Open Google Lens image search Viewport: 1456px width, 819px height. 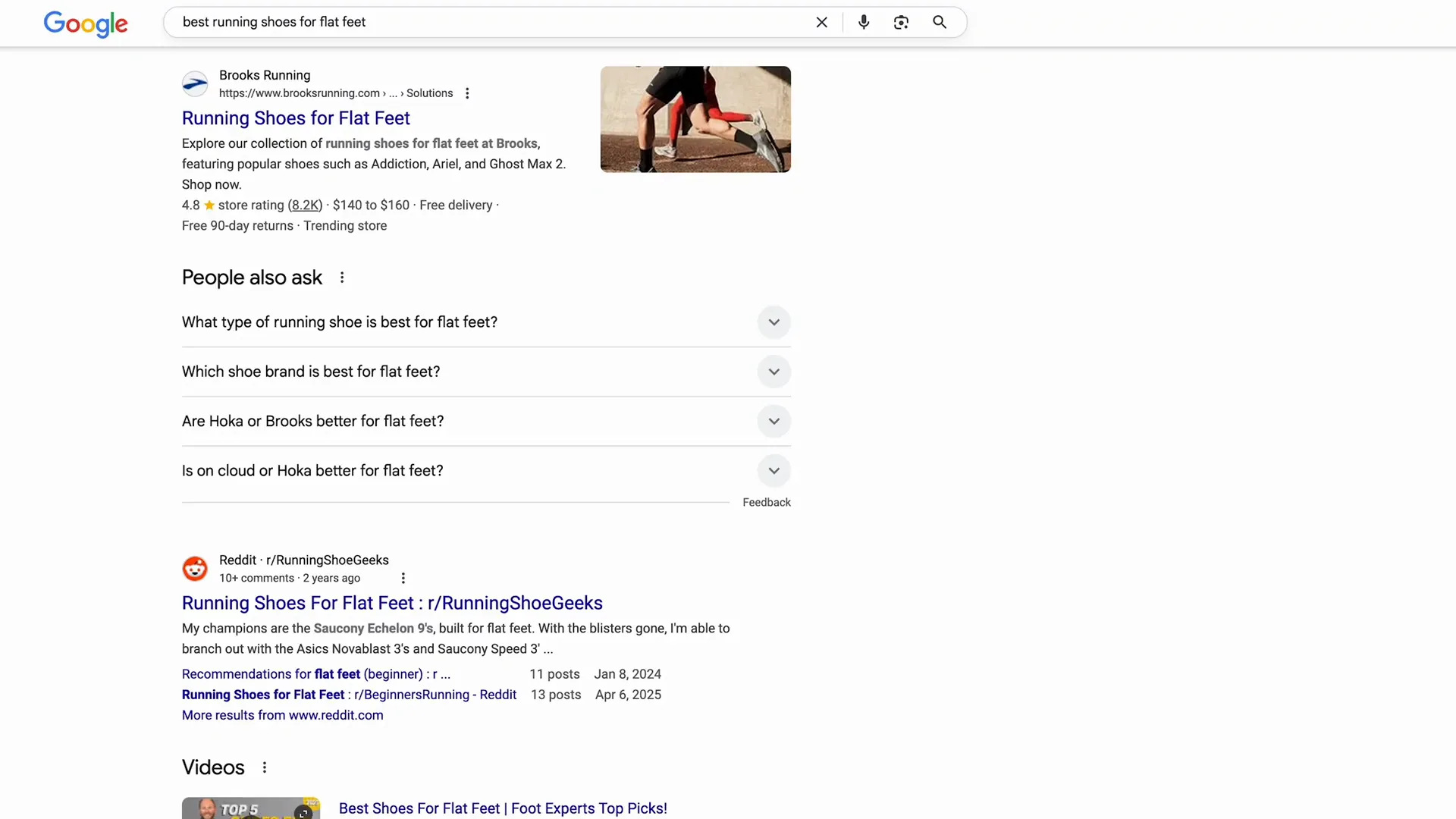point(901,22)
